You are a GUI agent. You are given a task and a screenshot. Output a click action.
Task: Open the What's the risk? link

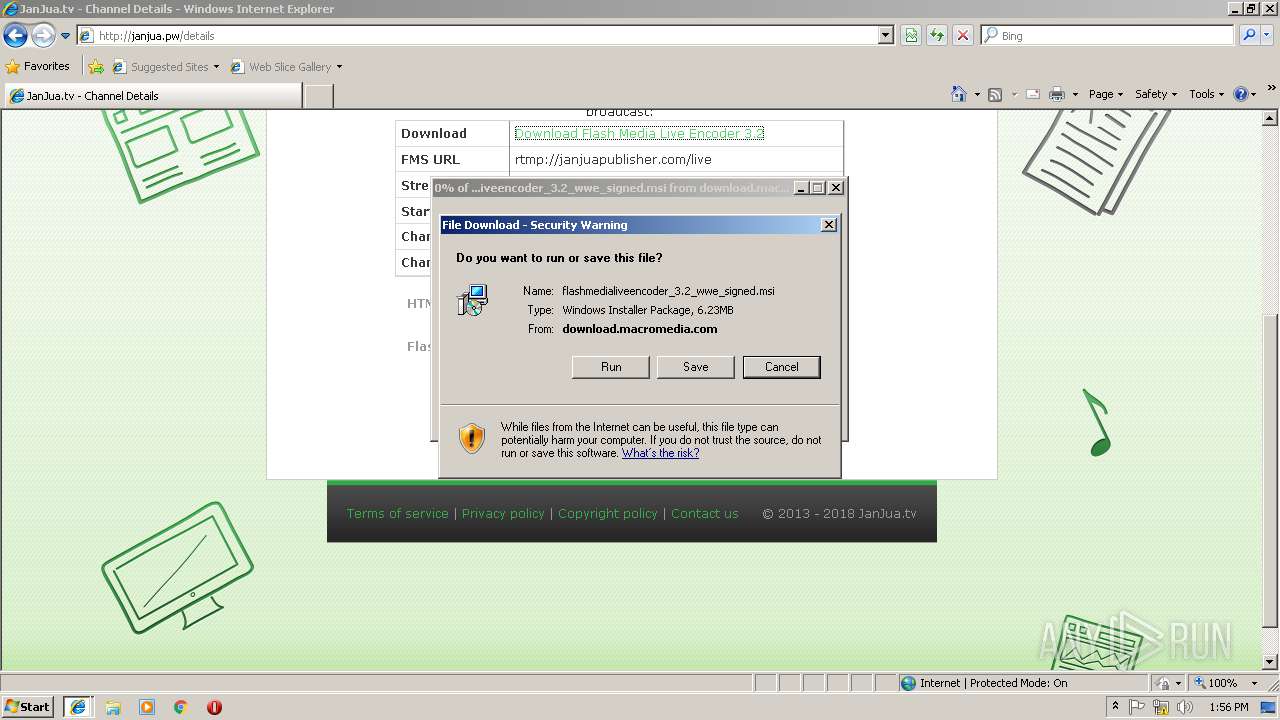click(x=660, y=453)
